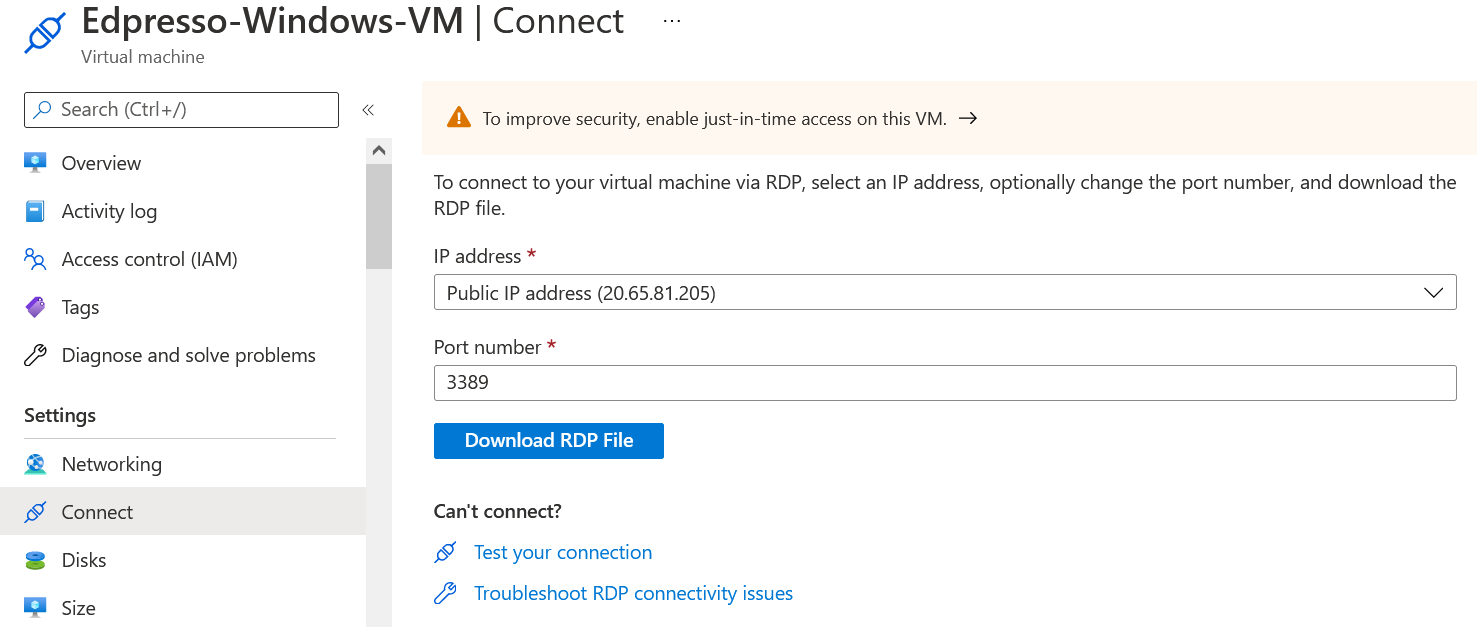Screen dimensions: 1477x627
Task: Click the Port number input field
Action: 944,383
